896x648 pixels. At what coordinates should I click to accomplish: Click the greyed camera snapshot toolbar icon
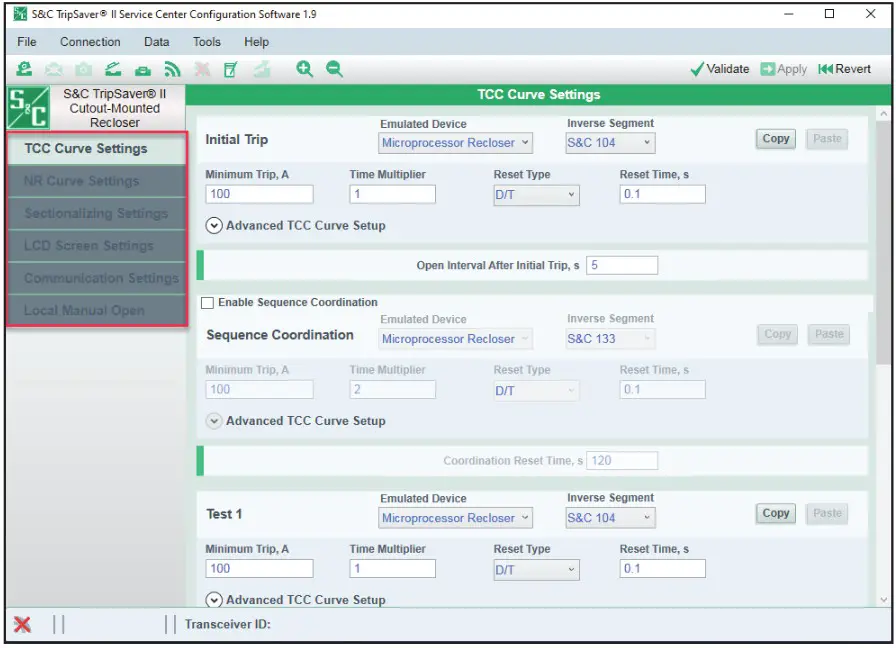(x=83, y=70)
